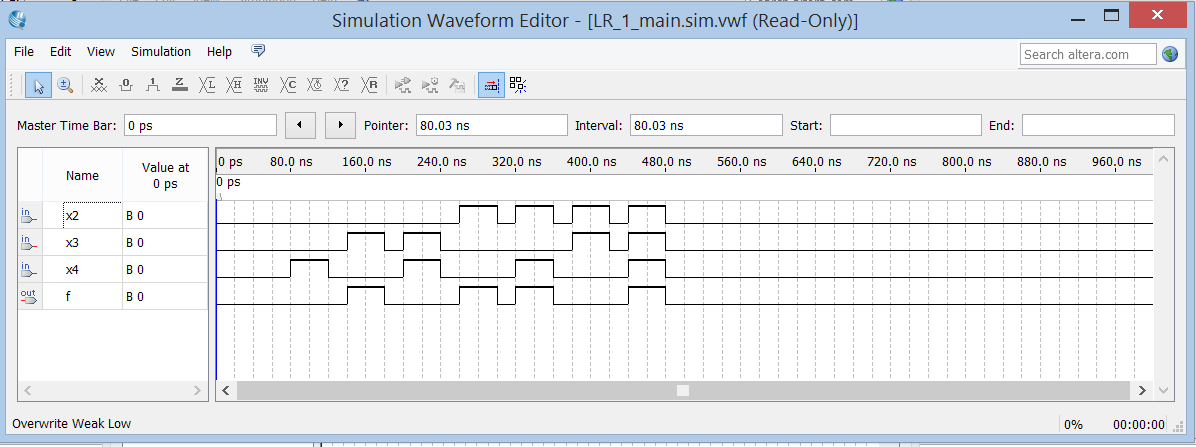Image resolution: width=1196 pixels, height=447 pixels.
Task: Click Generate Testbench script icon
Action: click(458, 85)
